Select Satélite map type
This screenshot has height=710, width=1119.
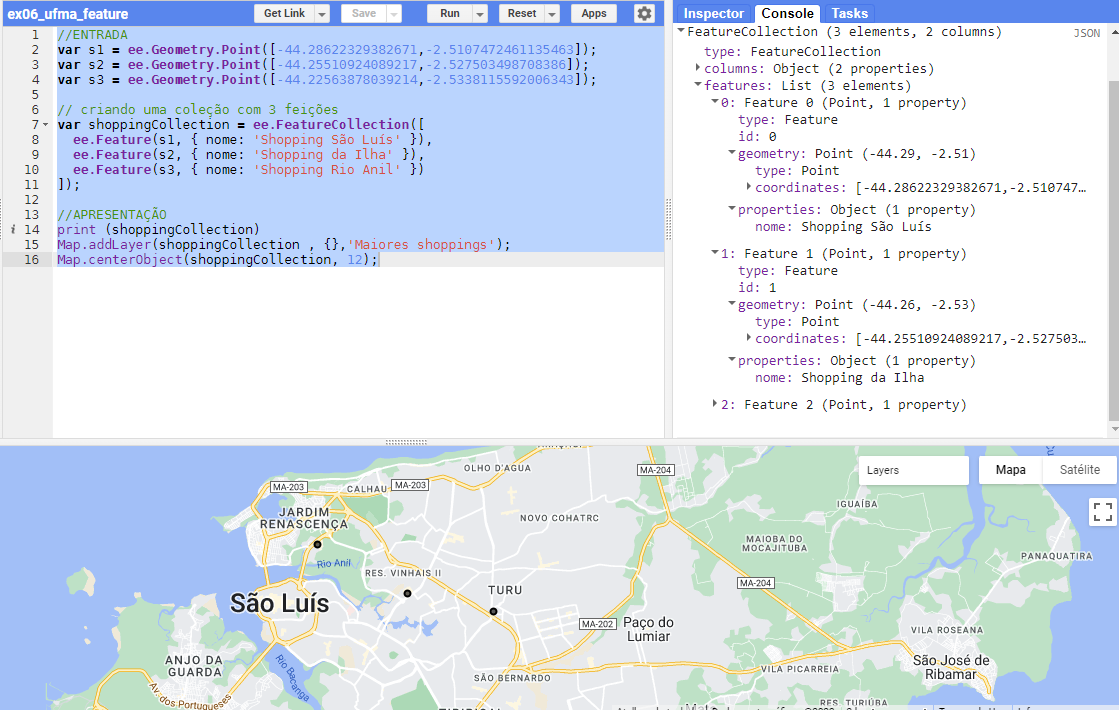[x=1079, y=470]
